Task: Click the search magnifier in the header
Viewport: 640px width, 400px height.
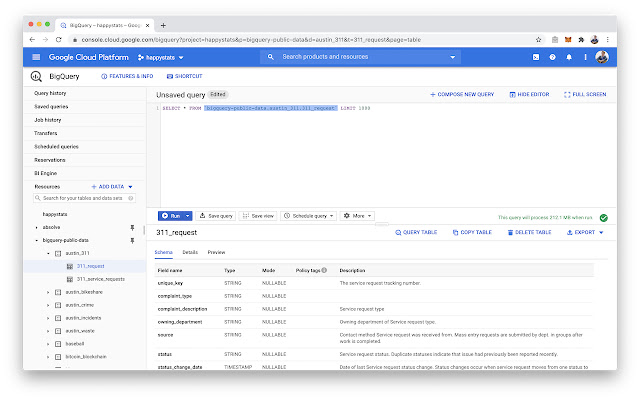Action: point(270,57)
